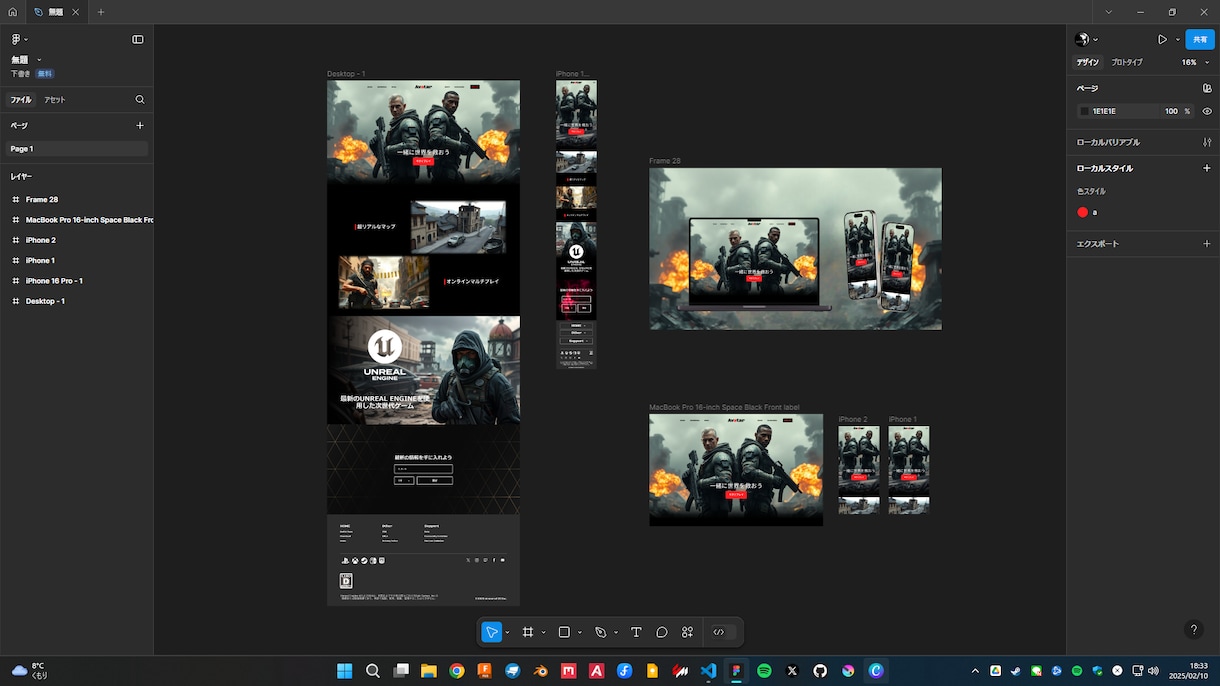Open the help question mark button
Screen dimensions: 1220x686
1193,630
